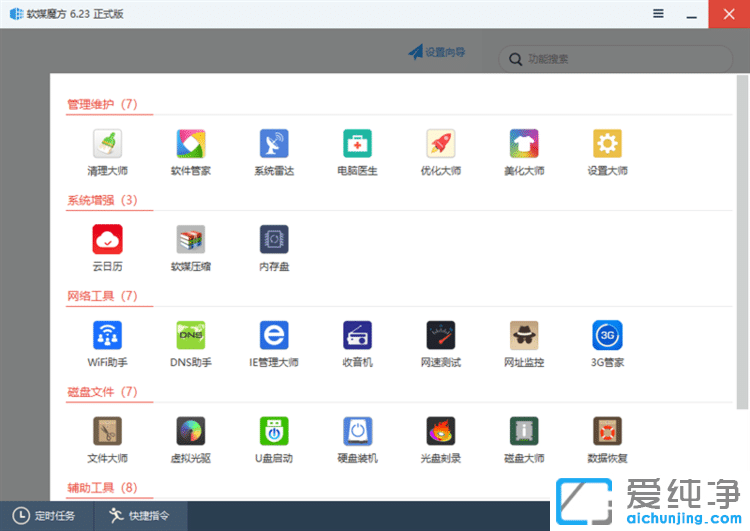
Task: Click 设置向导 setup wizard link
Action: (x=436, y=52)
